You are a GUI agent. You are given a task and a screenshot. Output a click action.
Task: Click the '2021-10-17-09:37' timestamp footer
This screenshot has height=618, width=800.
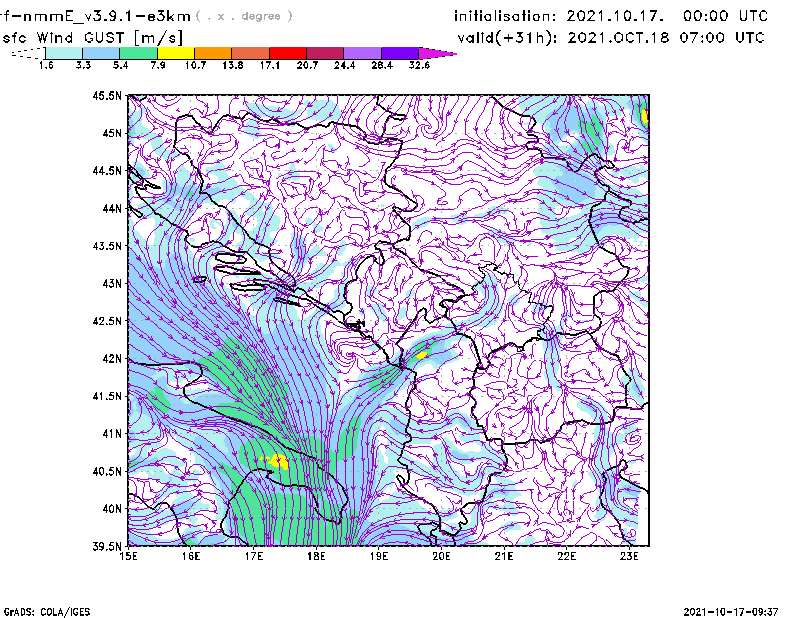coord(731,612)
